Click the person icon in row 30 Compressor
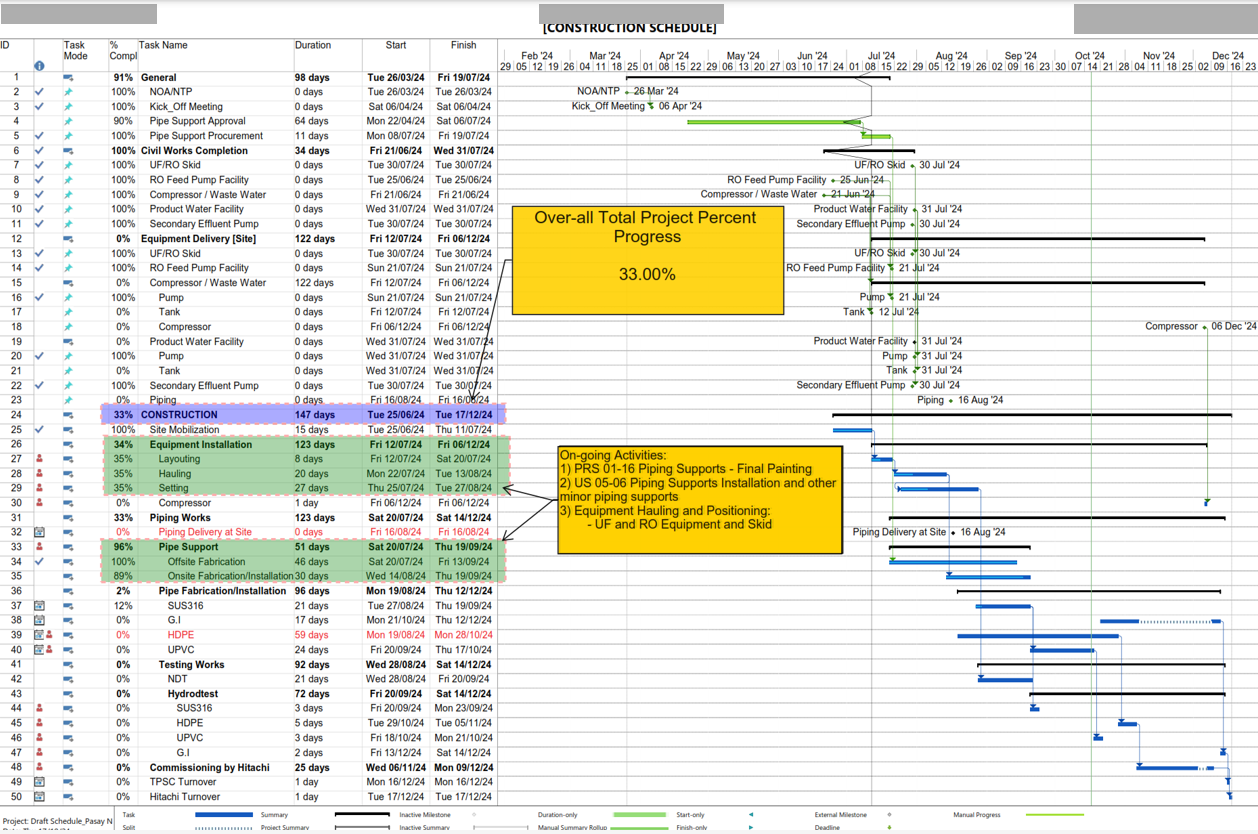This screenshot has width=1258, height=834. tap(39, 503)
